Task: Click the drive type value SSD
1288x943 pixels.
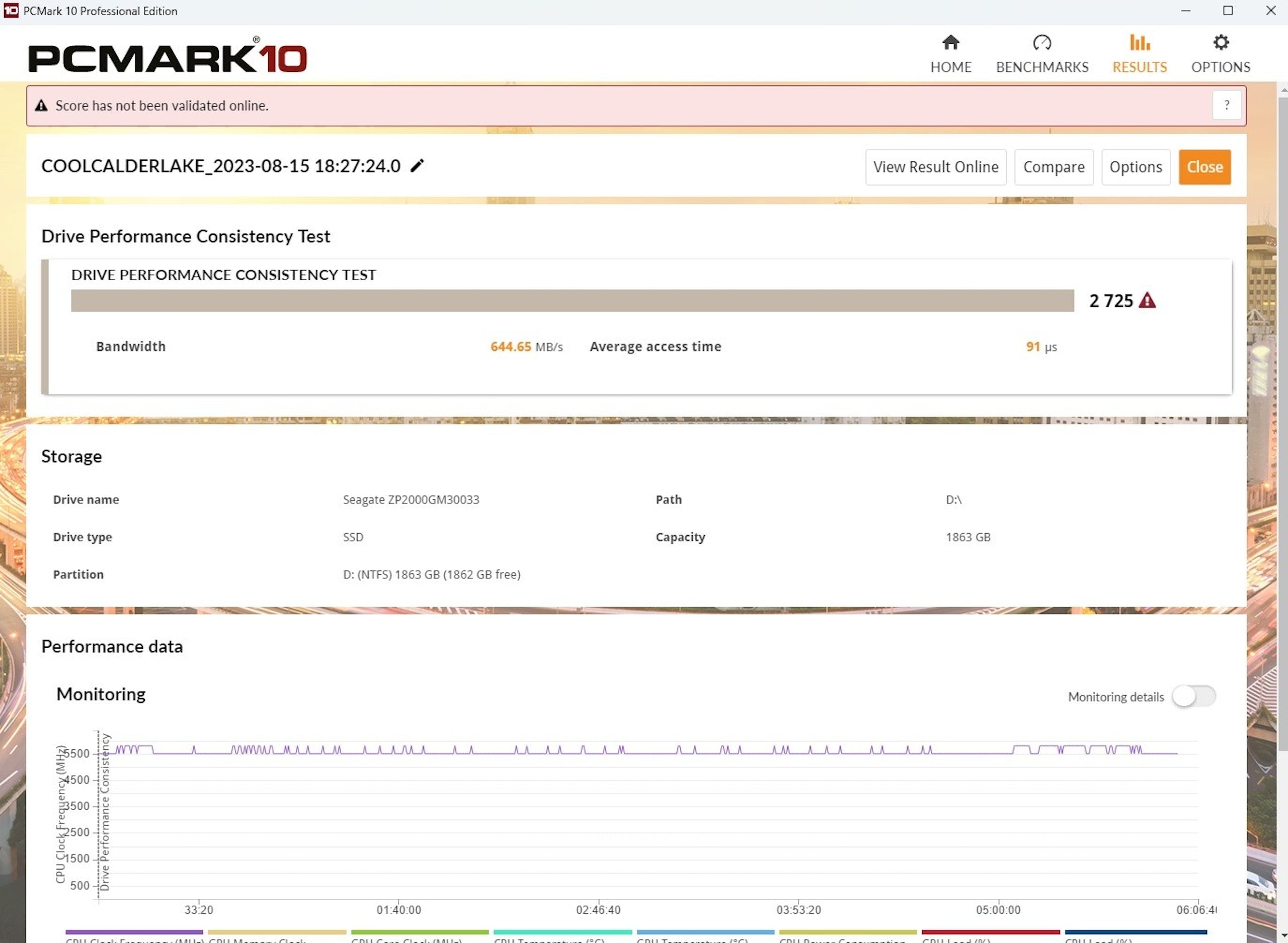Action: click(x=353, y=537)
